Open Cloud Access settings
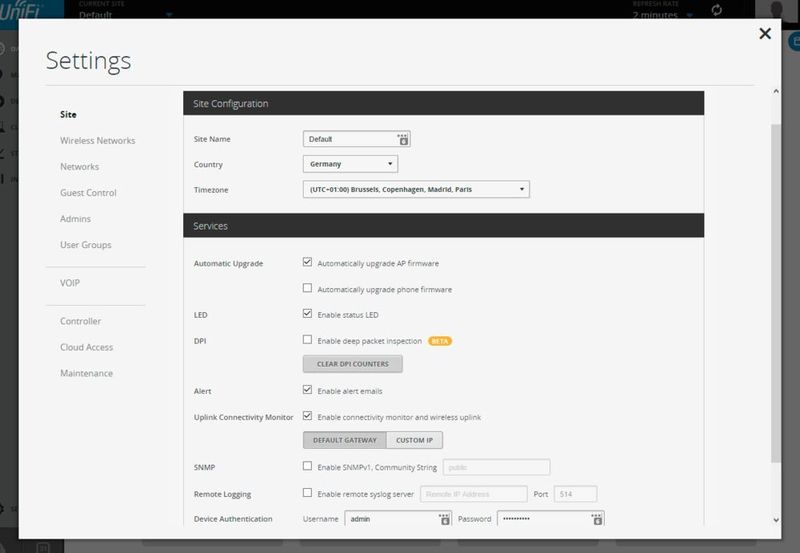800x553 pixels. [87, 347]
